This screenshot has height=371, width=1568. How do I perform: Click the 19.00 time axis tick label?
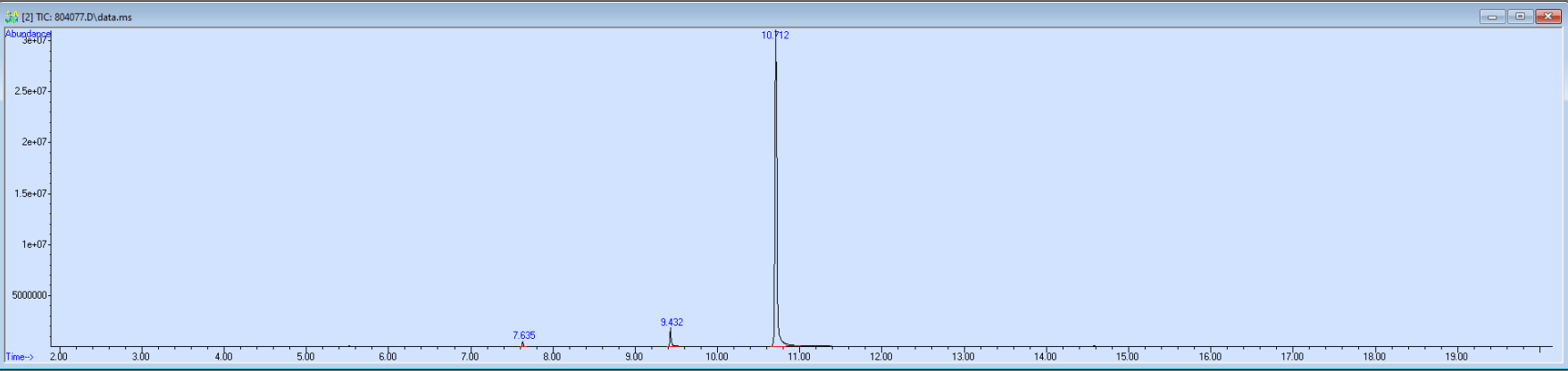[x=1456, y=357]
